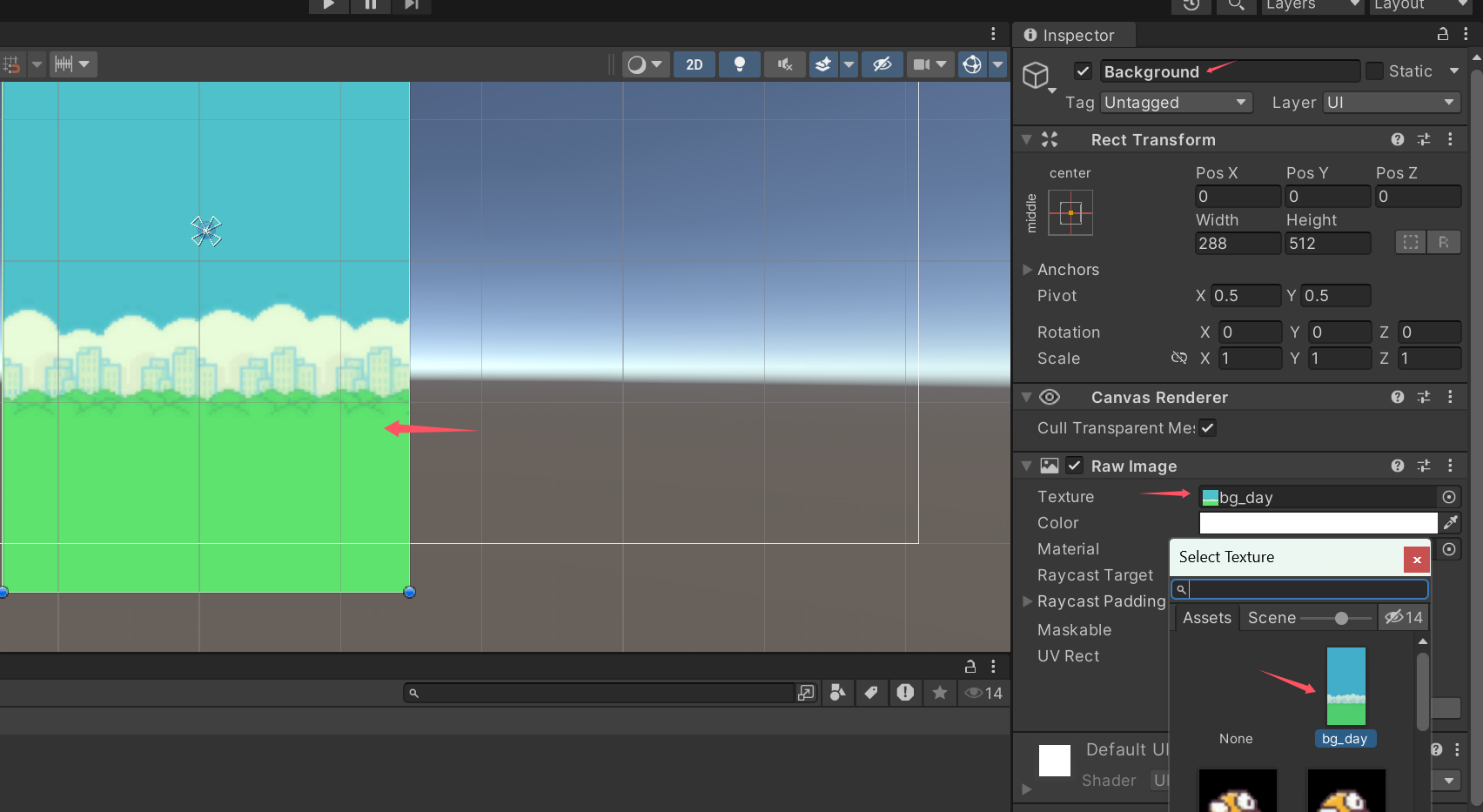Uncheck Cull Transparent Mesh checkbox

click(x=1207, y=428)
